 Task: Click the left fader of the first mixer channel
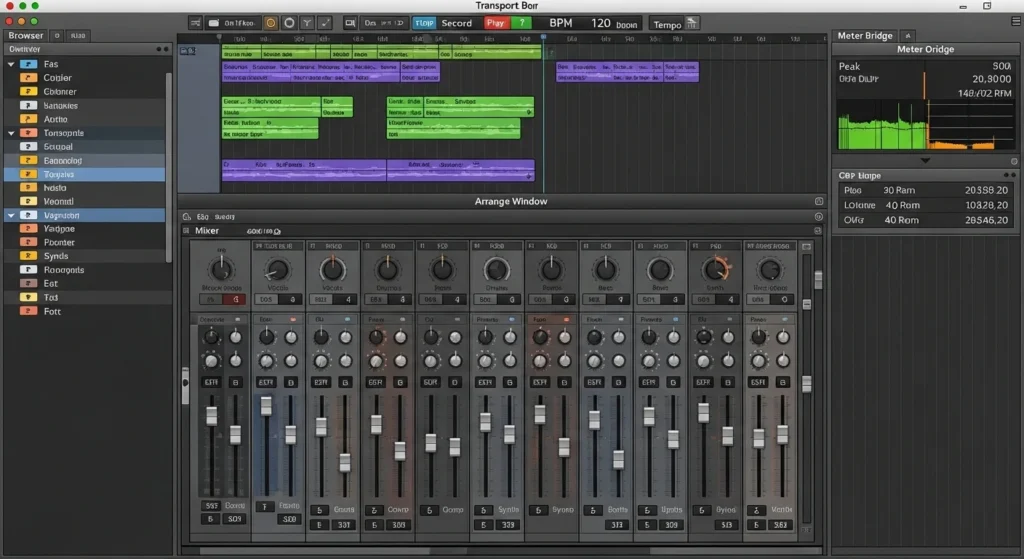tap(211, 416)
